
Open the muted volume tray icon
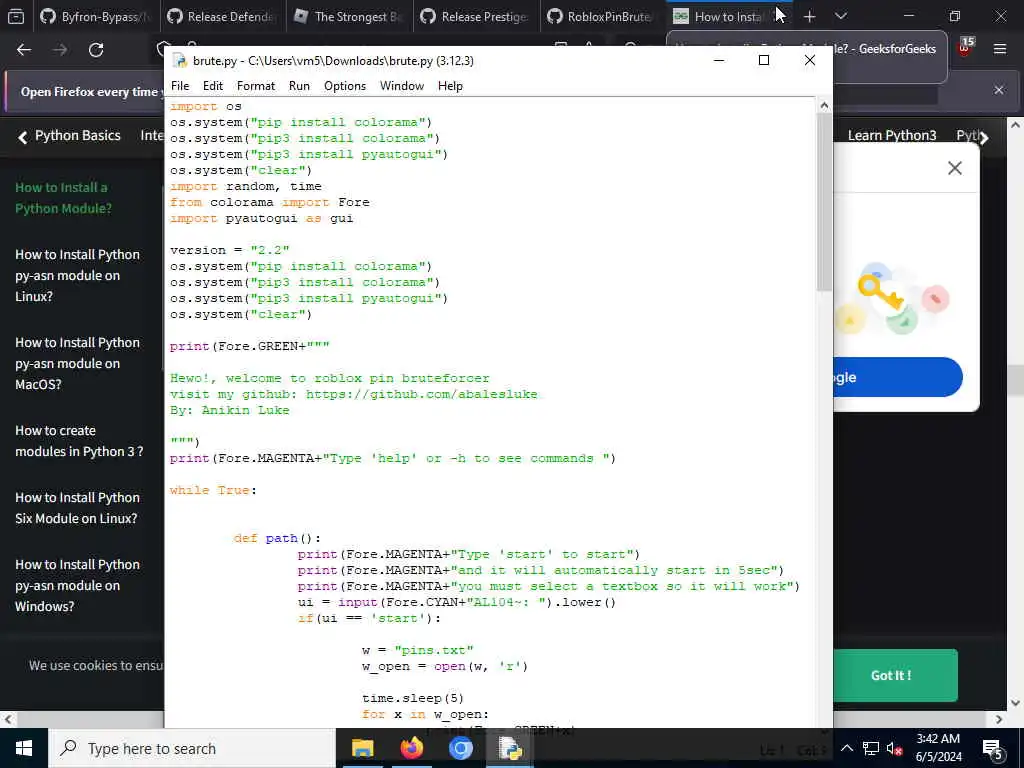(x=894, y=748)
